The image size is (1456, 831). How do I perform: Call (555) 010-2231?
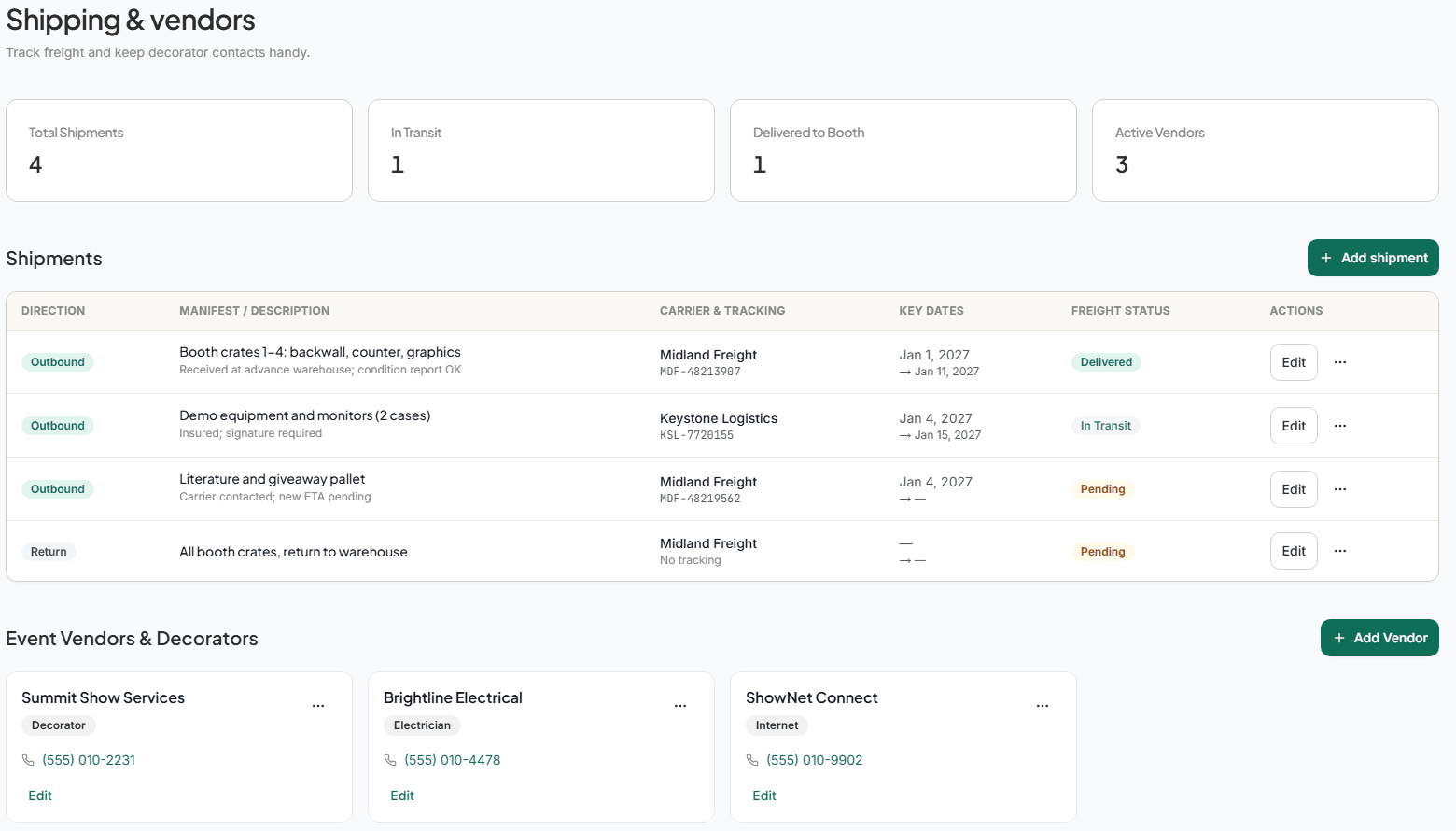[x=89, y=760]
